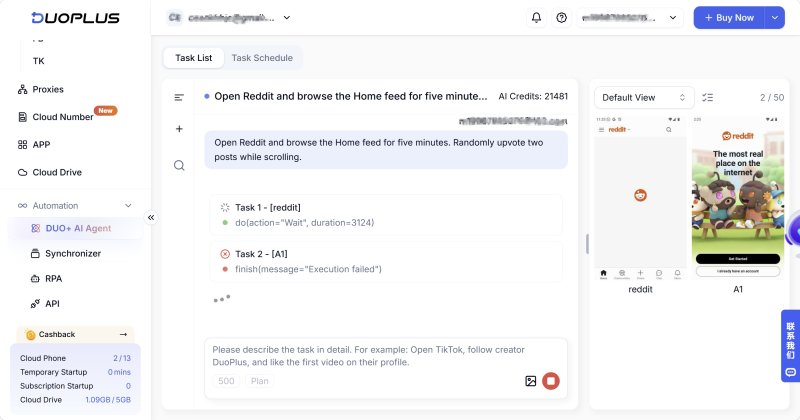The width and height of the screenshot is (800, 420).
Task: Collapse the sidebar with double chevron
Action: [x=151, y=217]
